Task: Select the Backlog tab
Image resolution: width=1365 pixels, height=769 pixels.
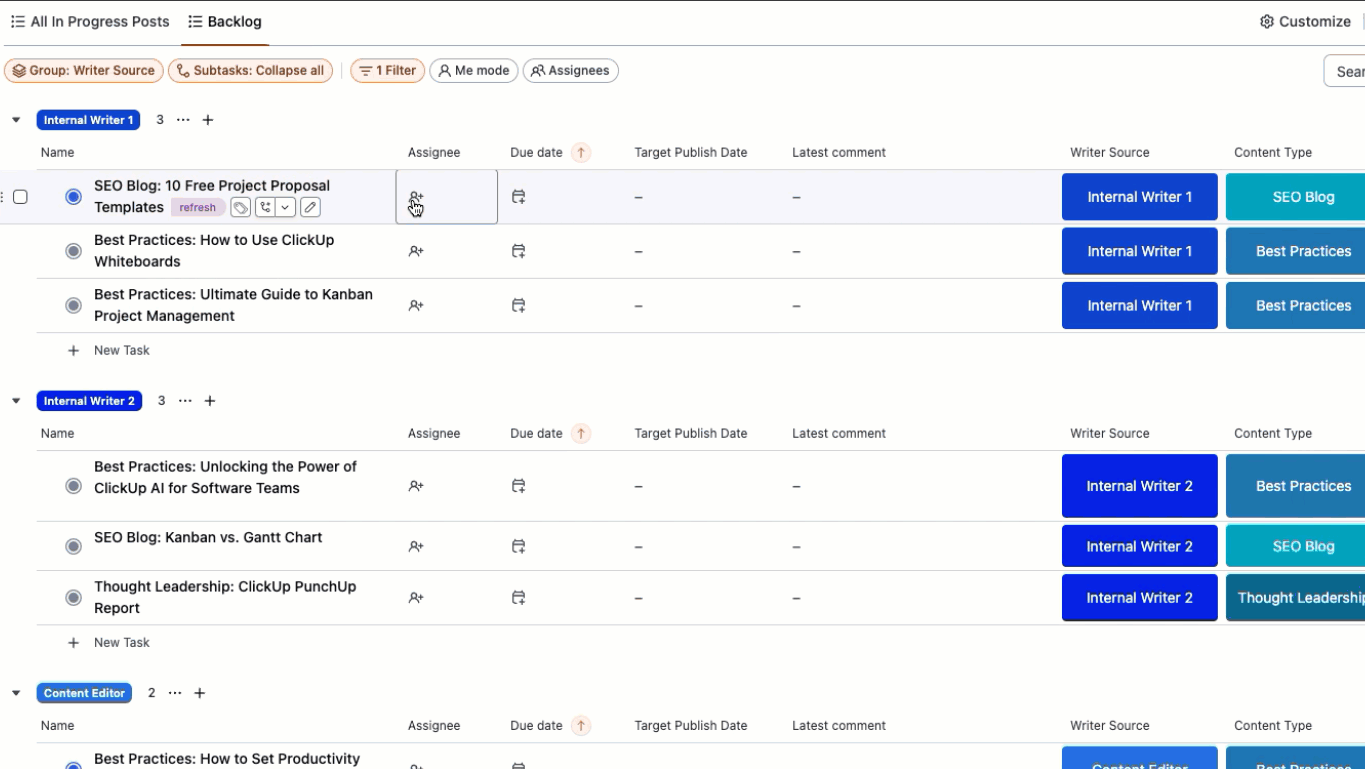Action: [225, 22]
